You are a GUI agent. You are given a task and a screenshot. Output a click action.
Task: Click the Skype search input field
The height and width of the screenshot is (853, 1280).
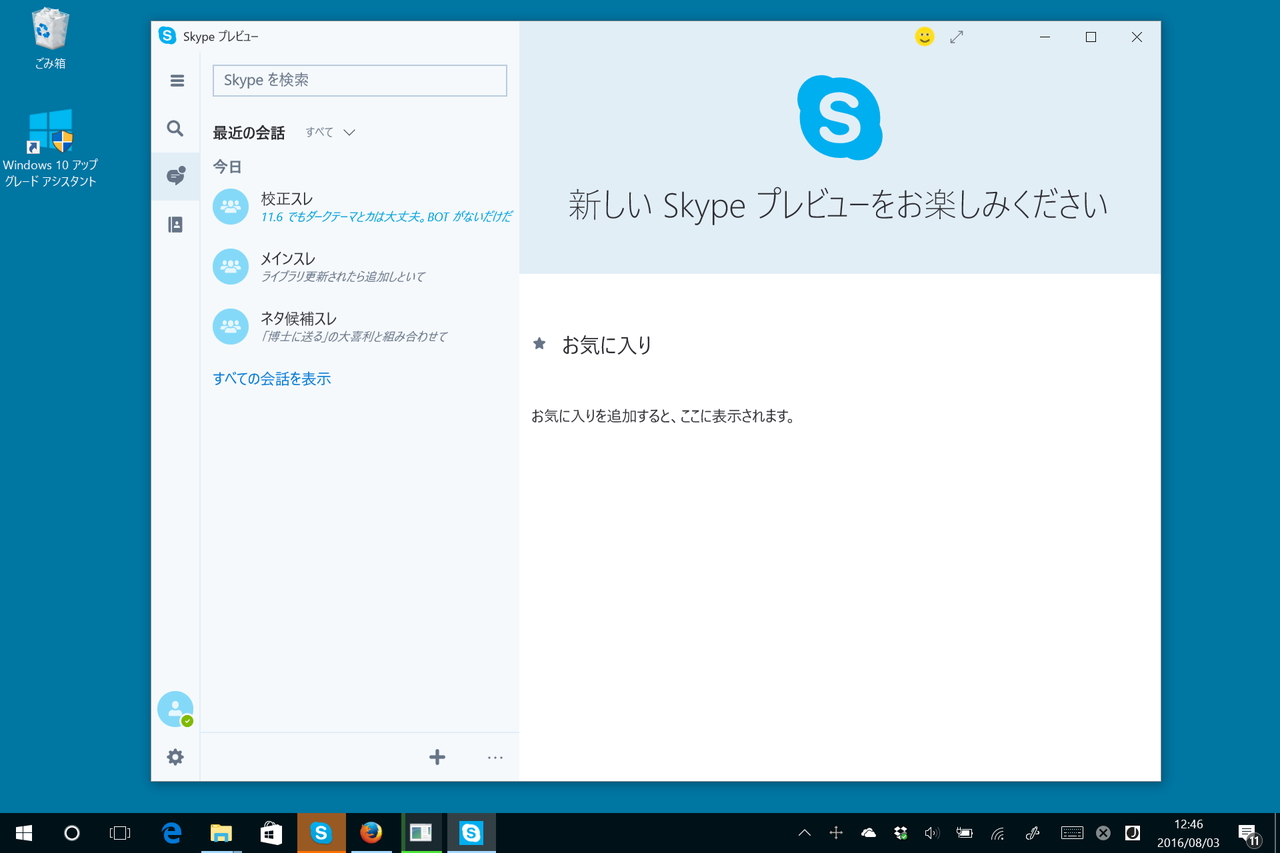tap(359, 80)
